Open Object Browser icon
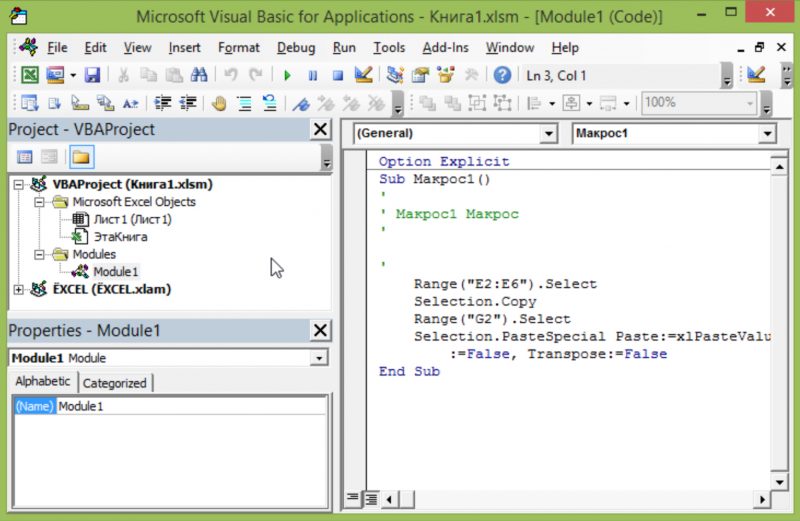Screen dimensions: 800x521 pyautogui.click(x=446, y=76)
